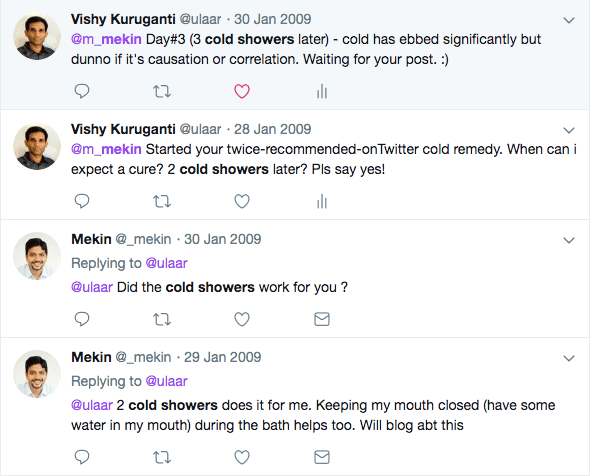Retweet the 30 Jan Vishy Kuruganti tweet

[x=162, y=91]
